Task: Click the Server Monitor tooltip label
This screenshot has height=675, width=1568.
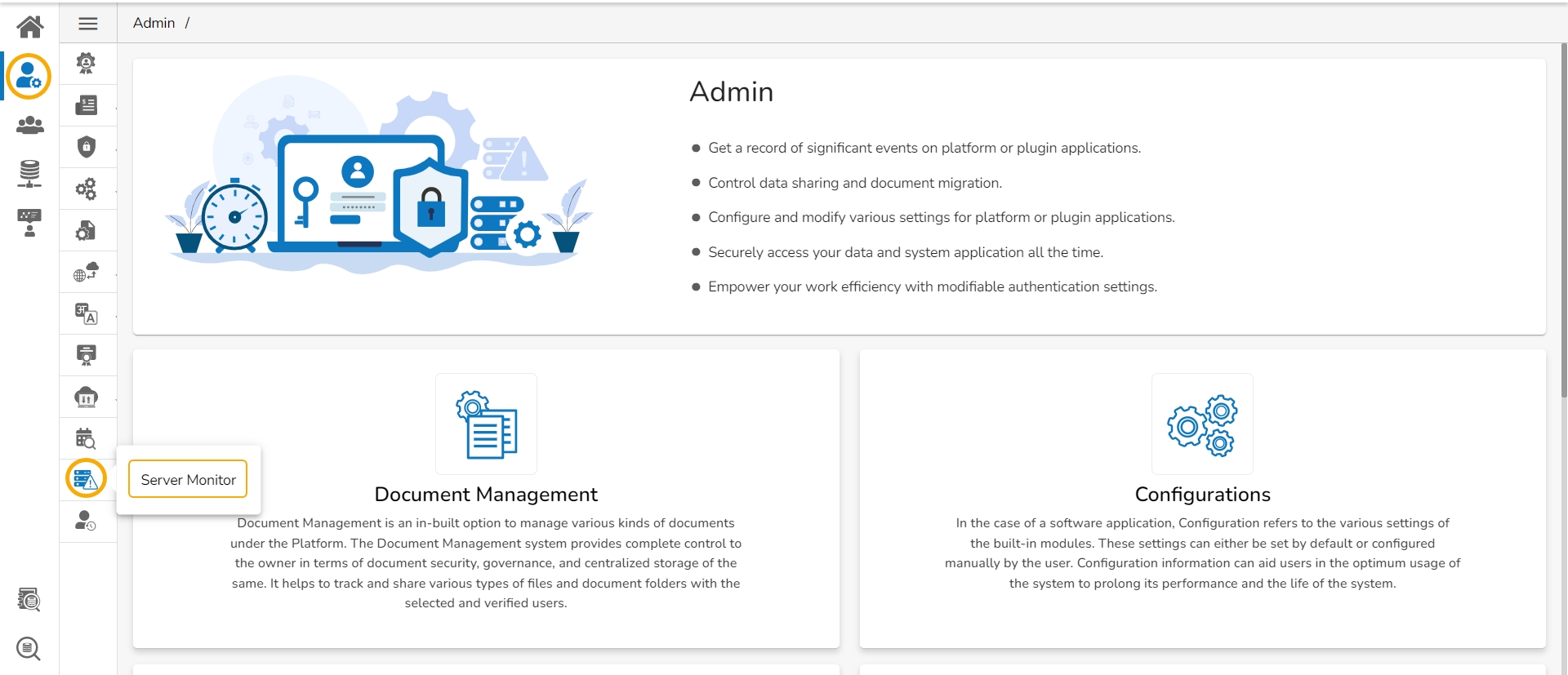Action: point(188,480)
